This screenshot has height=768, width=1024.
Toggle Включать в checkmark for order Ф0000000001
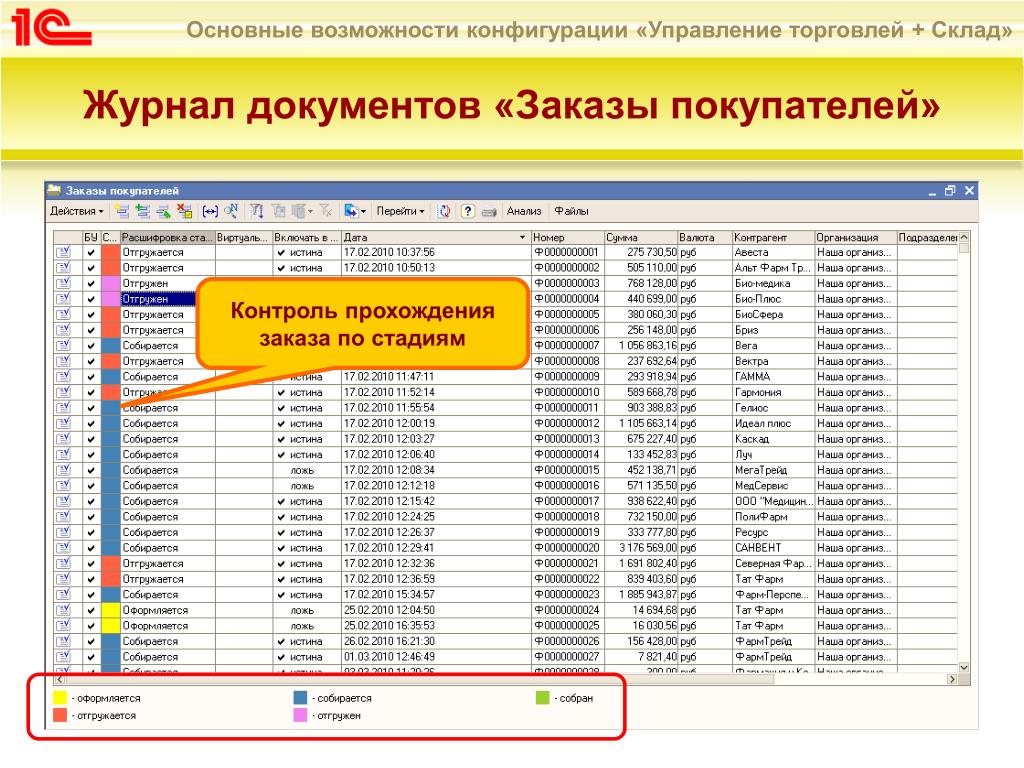pos(281,252)
